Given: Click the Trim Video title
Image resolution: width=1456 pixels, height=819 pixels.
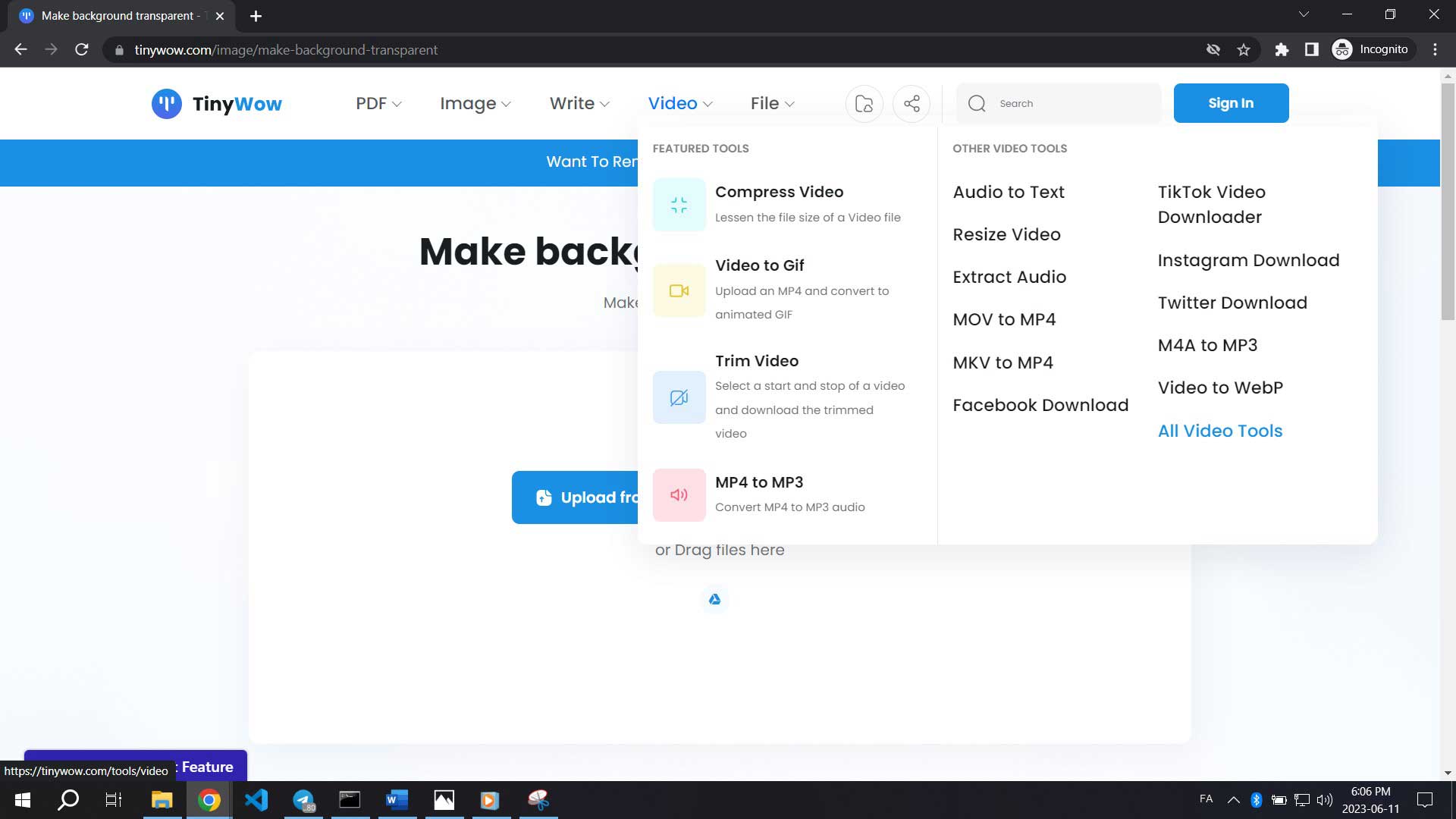Looking at the screenshot, I should click(x=756, y=361).
